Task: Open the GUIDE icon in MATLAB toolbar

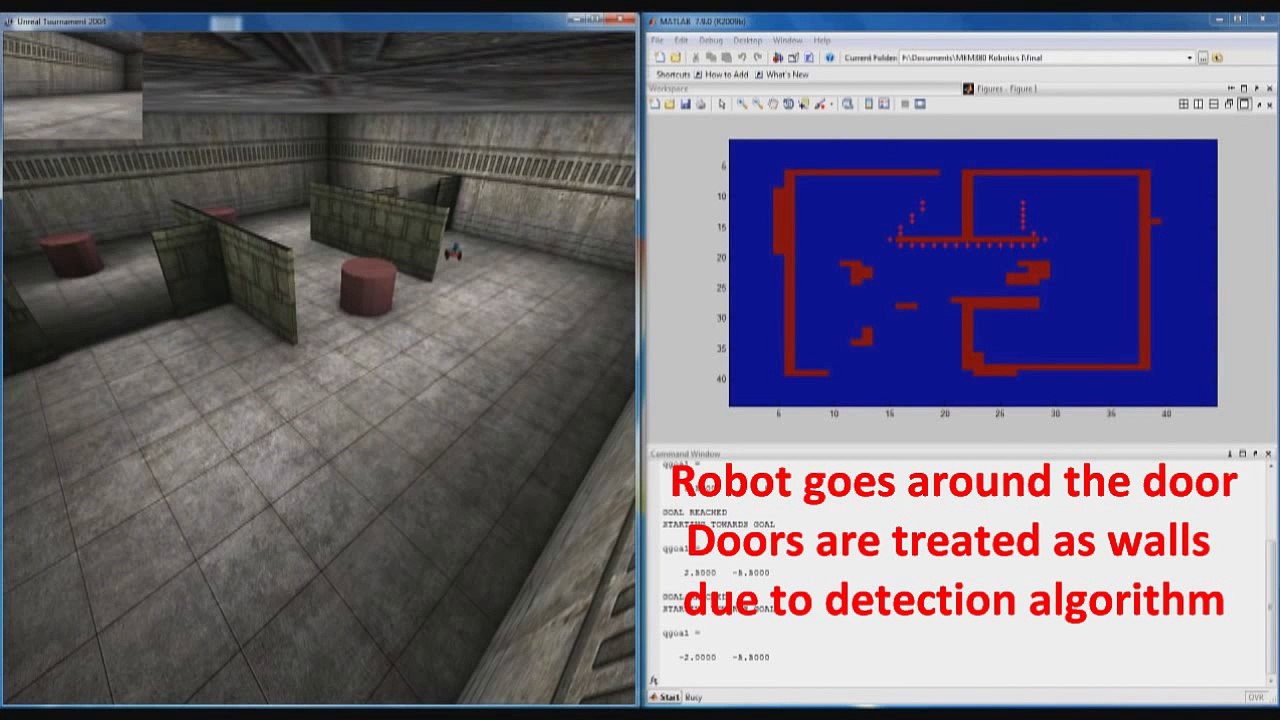Action: point(793,57)
